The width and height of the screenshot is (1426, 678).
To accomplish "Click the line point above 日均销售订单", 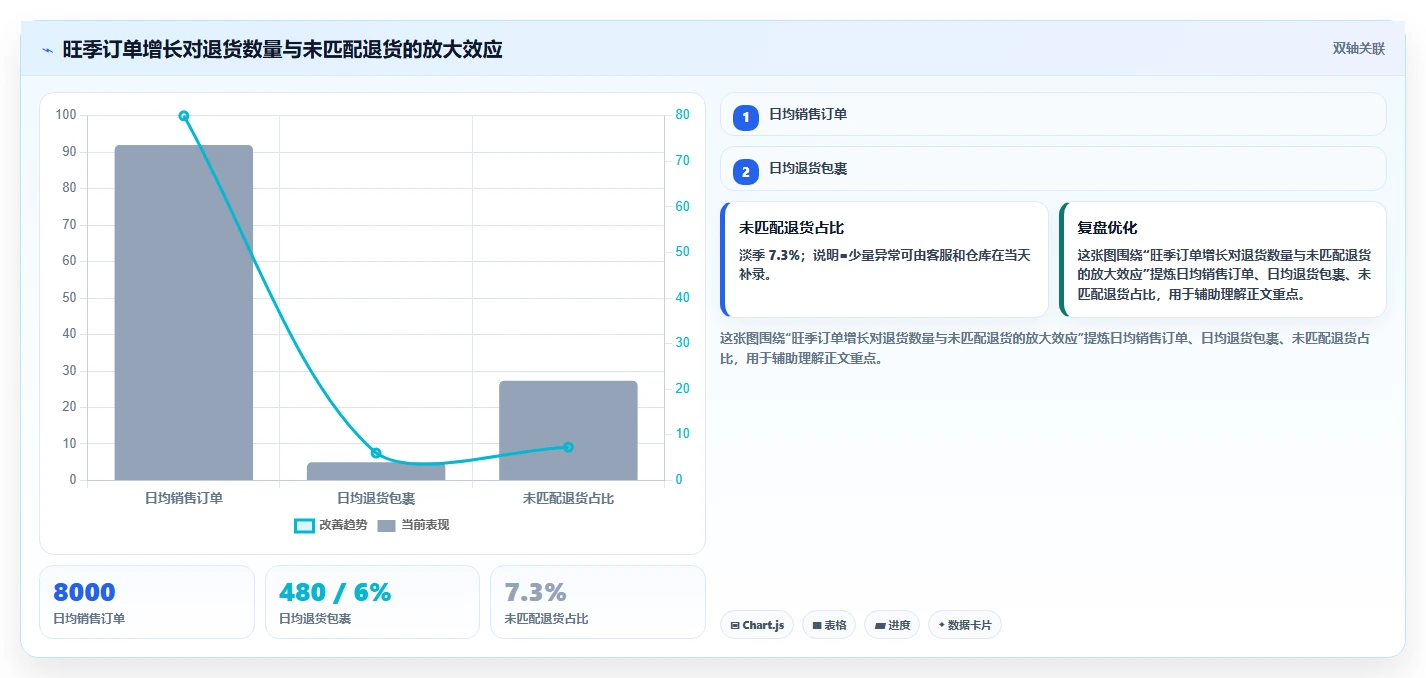I will point(184,116).
